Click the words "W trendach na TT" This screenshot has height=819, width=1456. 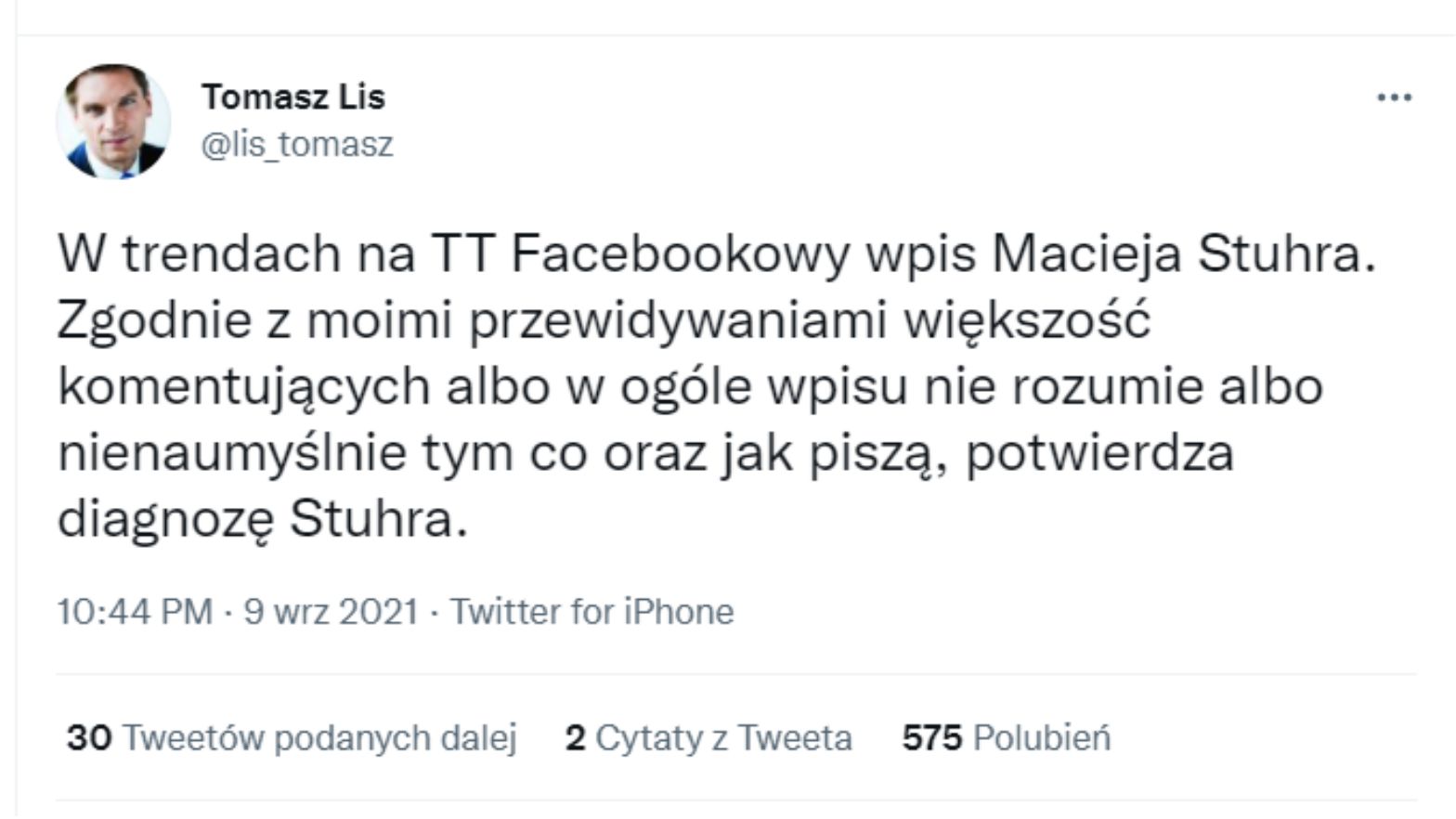coord(275,253)
